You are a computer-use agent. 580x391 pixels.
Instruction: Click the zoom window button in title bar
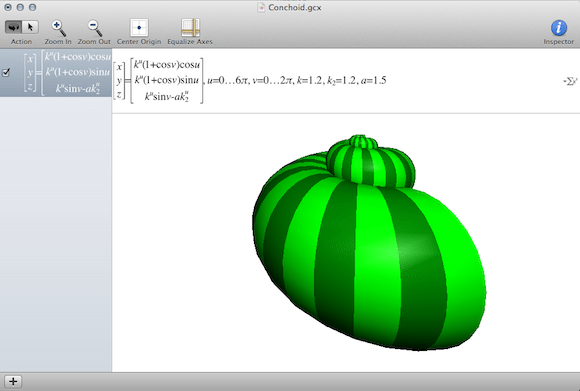click(x=33, y=7)
